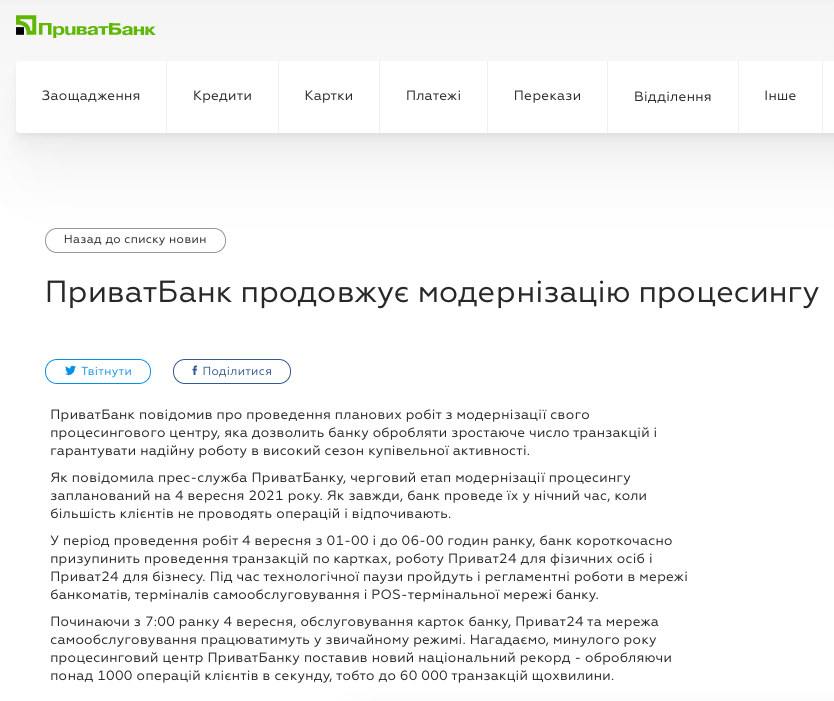This screenshot has width=834, height=701.
Task: Open the Заощадження menu
Action: coord(91,96)
